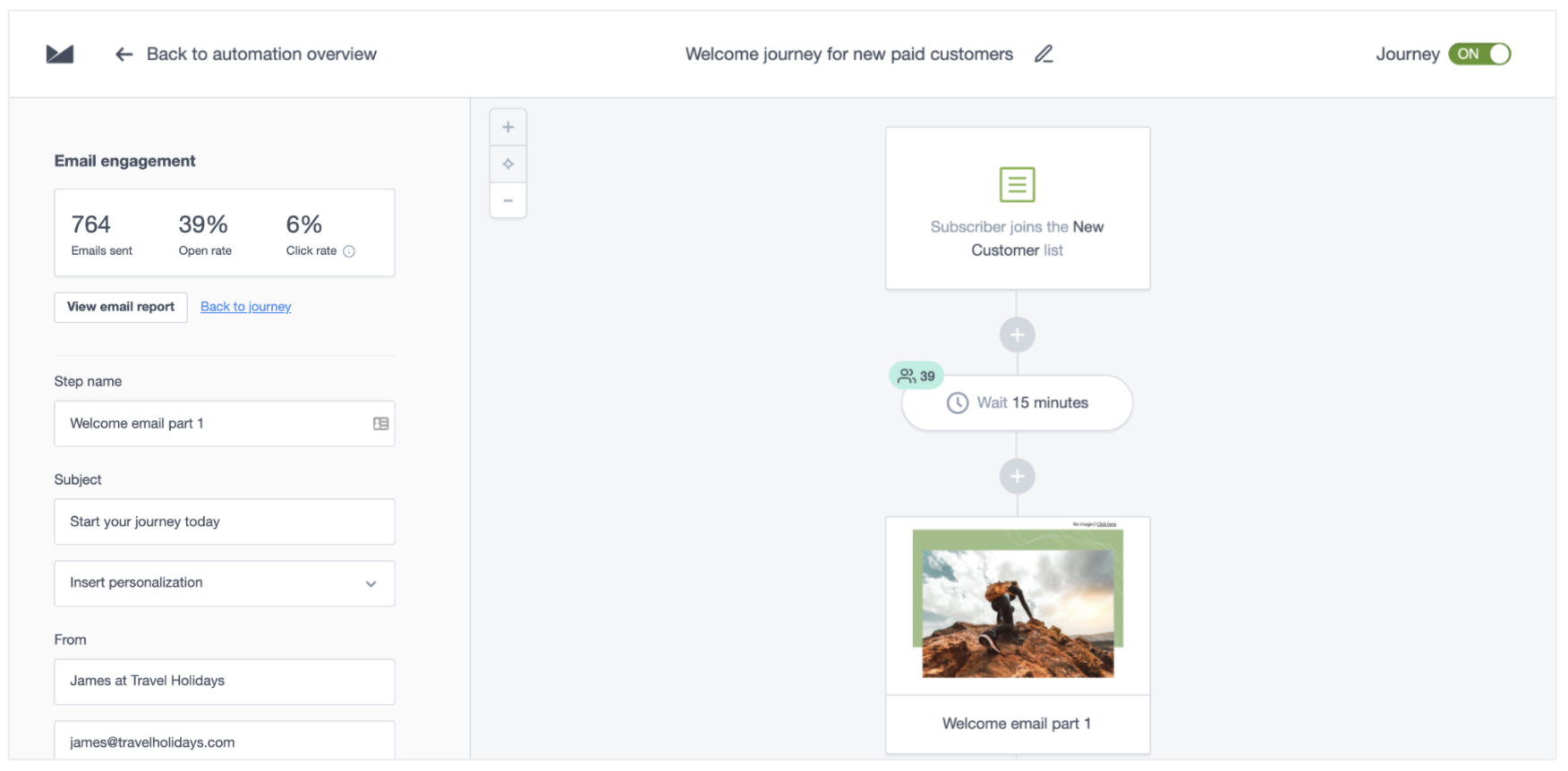Click the Click rate info icon
This screenshot has height=771, width=1568.
point(349,251)
